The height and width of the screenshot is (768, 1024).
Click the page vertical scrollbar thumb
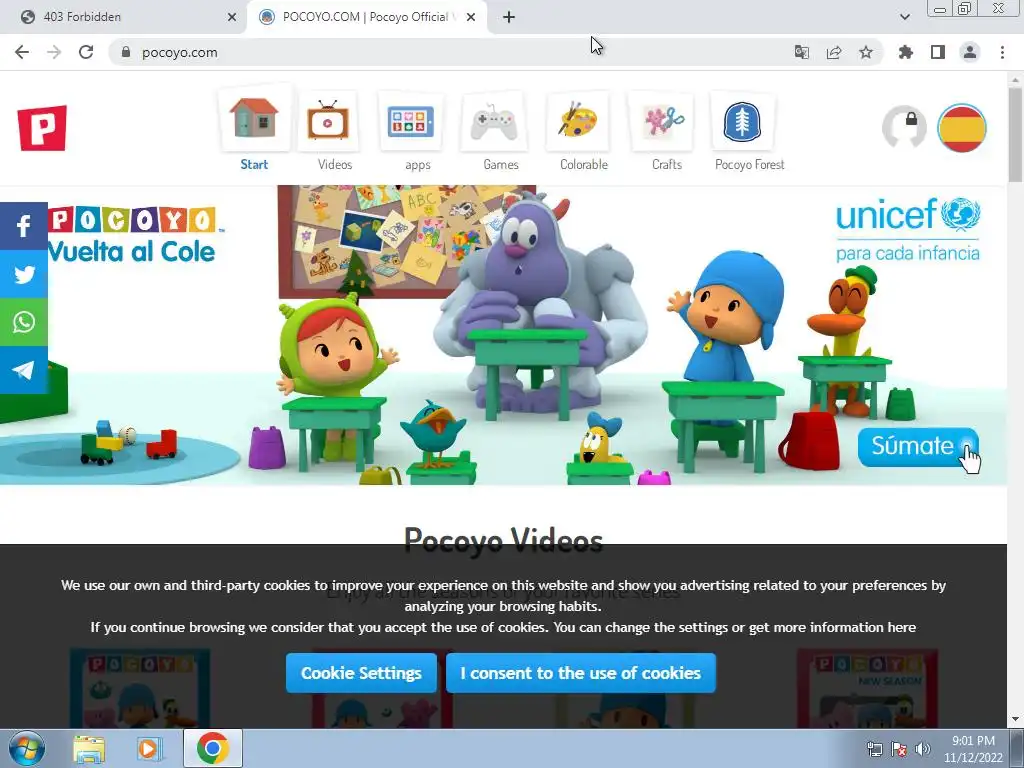[1015, 135]
